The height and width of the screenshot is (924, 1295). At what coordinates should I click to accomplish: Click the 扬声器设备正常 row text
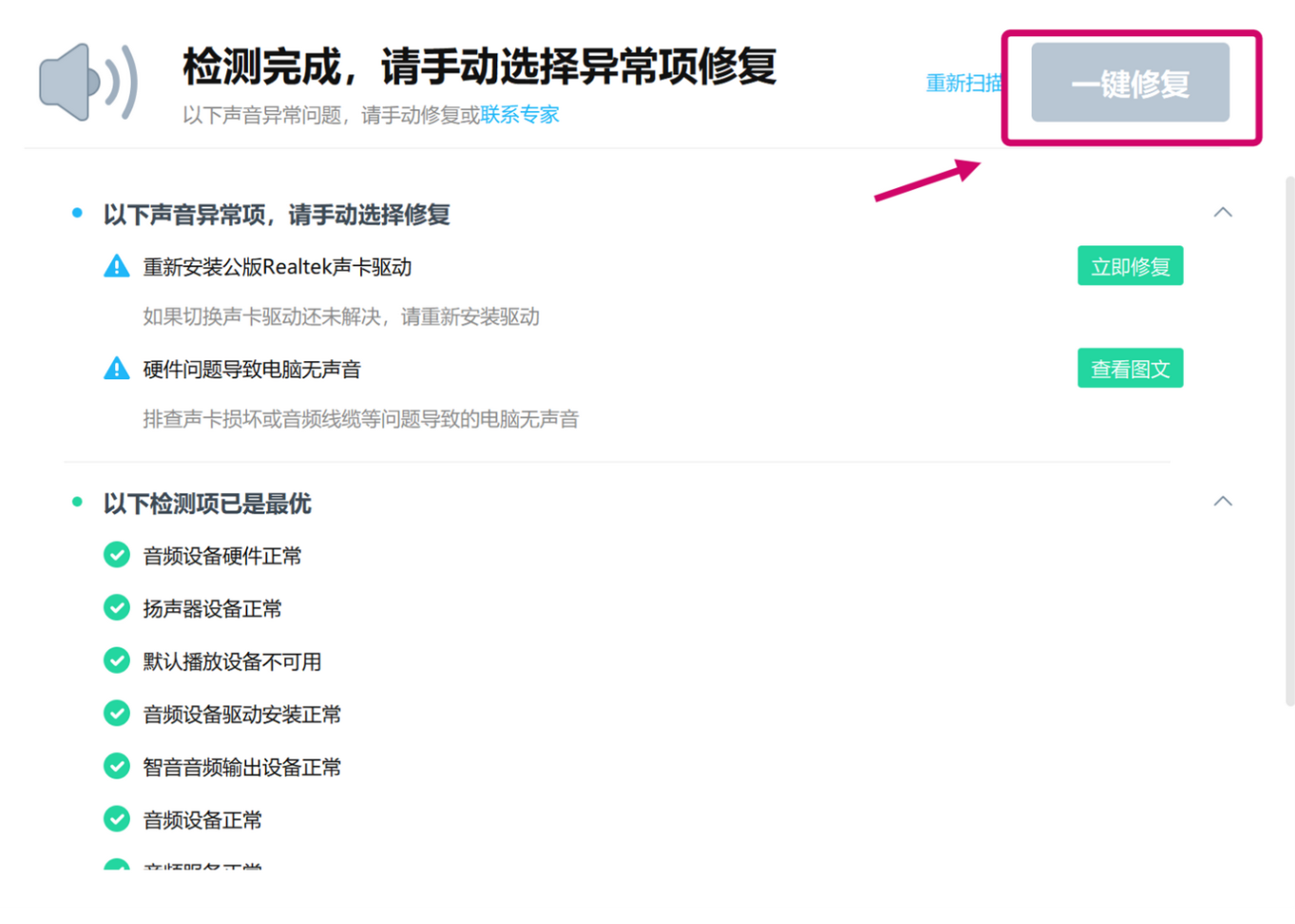pos(212,609)
